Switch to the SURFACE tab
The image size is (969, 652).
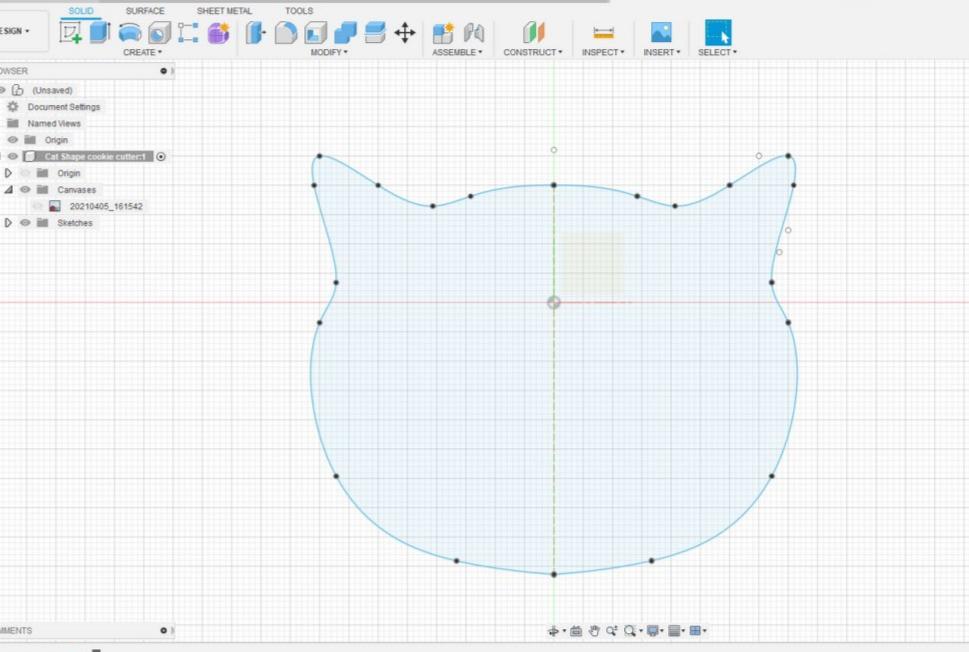tap(145, 11)
